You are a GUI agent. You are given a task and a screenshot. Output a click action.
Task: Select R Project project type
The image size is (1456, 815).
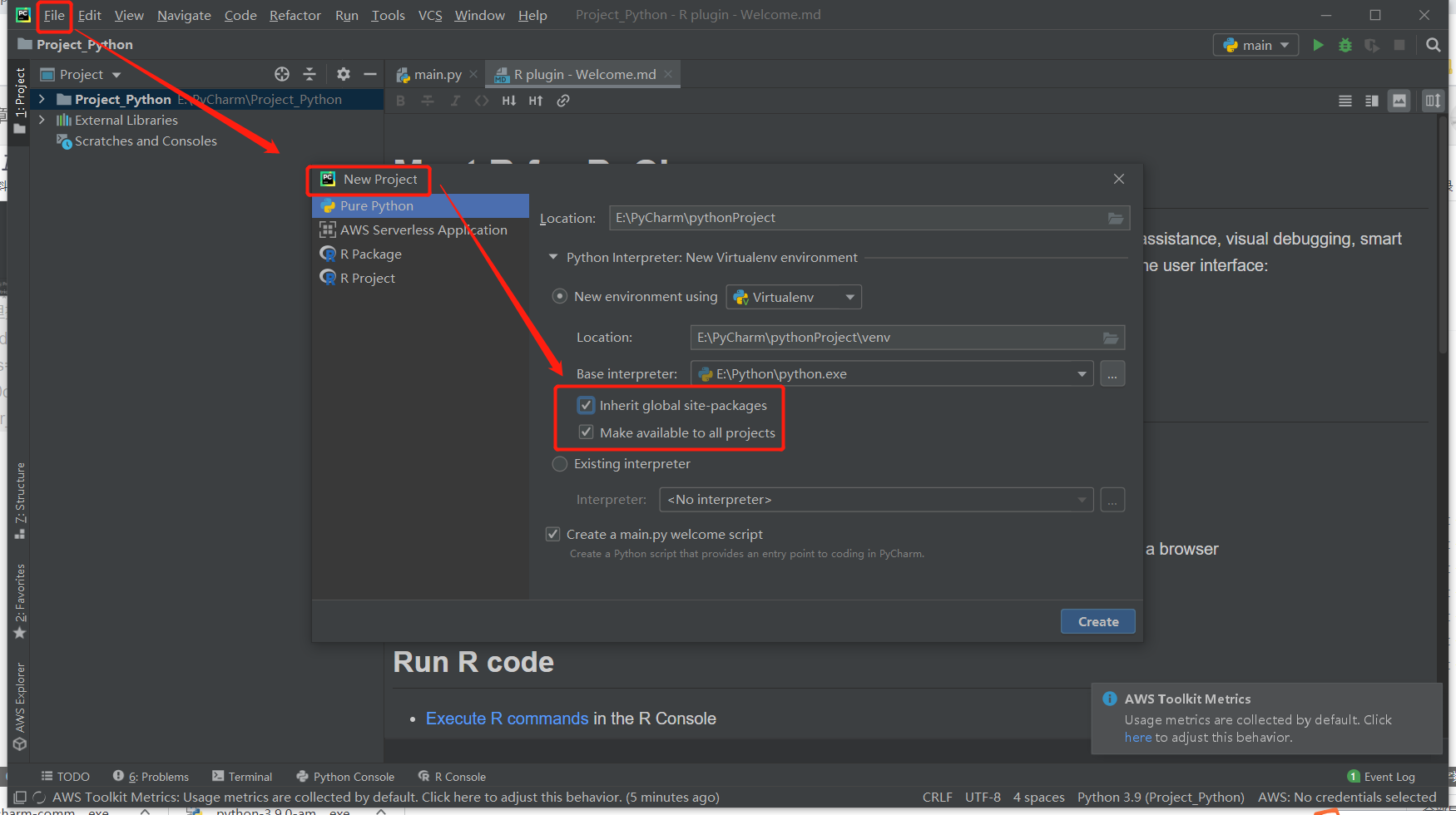pyautogui.click(x=420, y=278)
